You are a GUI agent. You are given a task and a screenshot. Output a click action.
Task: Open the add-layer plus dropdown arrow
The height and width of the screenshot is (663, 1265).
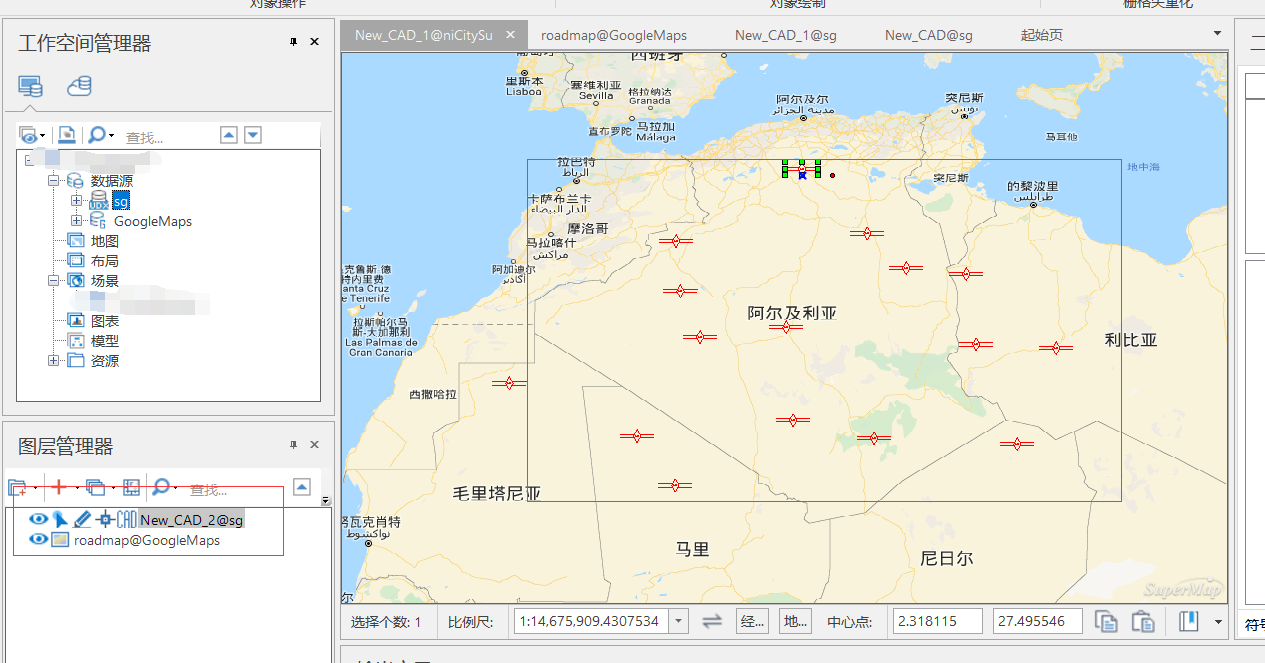(x=76, y=488)
